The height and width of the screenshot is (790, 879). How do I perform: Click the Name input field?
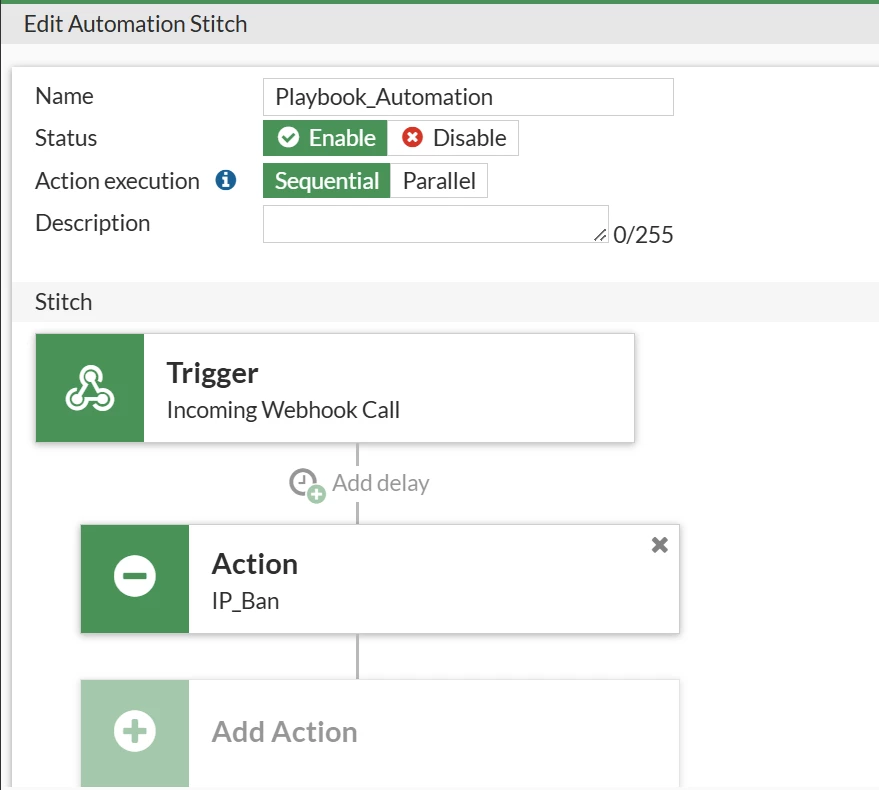(468, 97)
